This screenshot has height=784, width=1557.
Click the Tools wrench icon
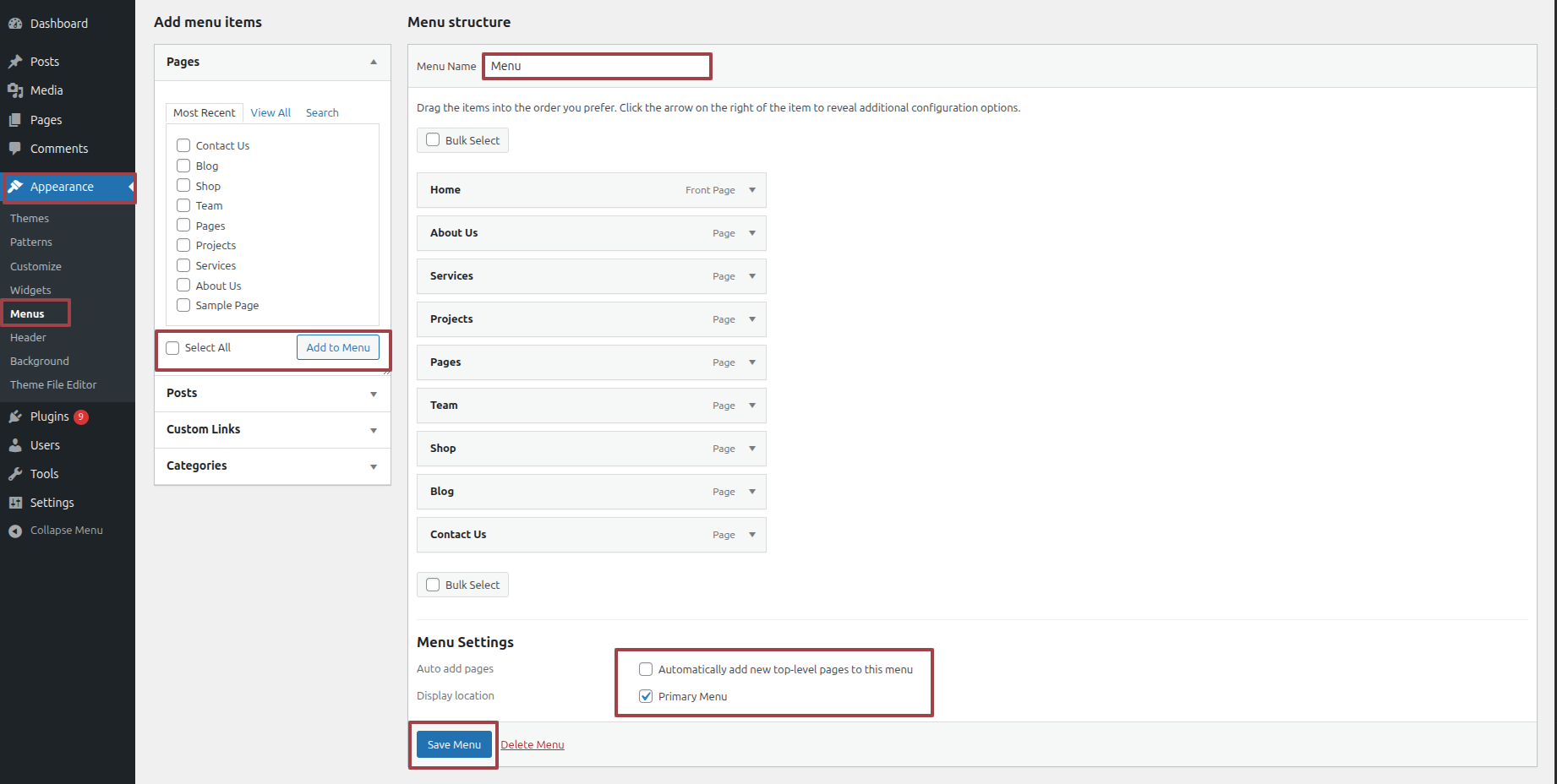pos(15,474)
